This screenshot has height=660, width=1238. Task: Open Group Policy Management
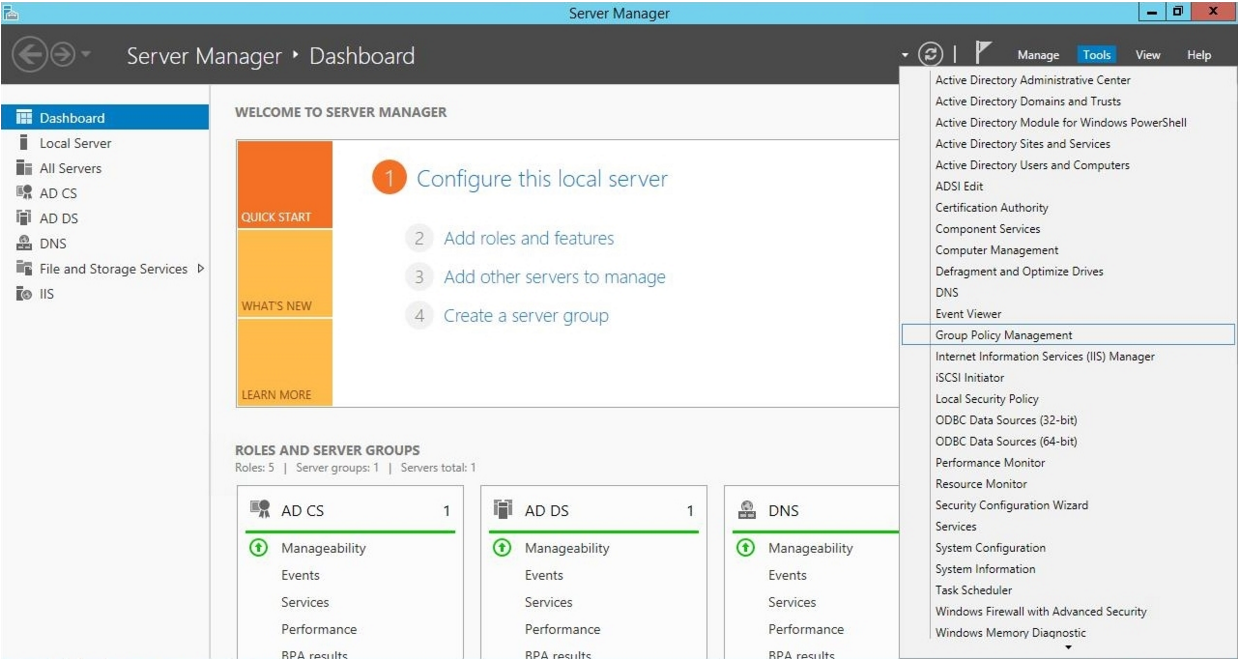(1067, 335)
